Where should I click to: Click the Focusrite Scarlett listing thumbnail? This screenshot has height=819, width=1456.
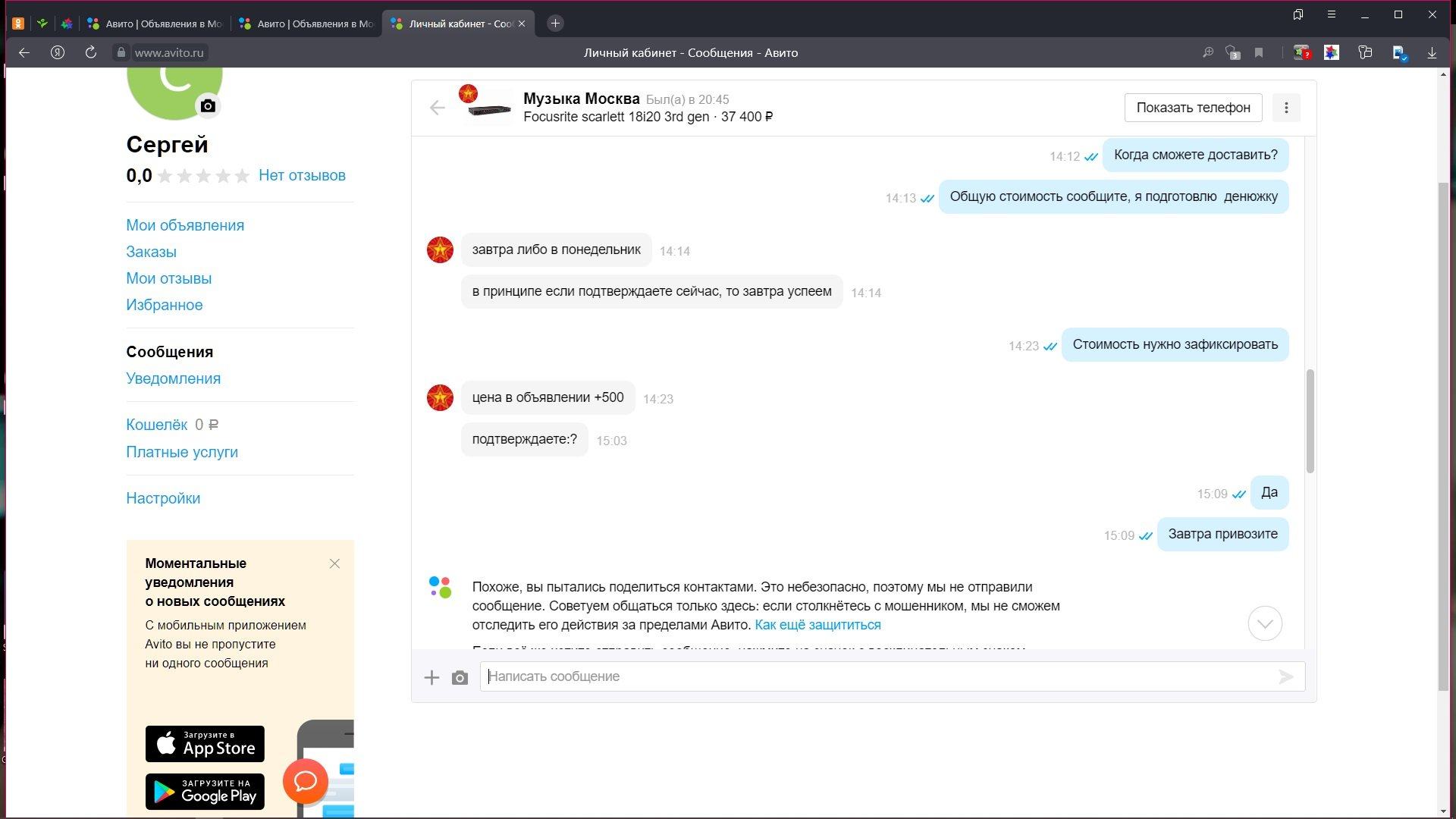[489, 111]
